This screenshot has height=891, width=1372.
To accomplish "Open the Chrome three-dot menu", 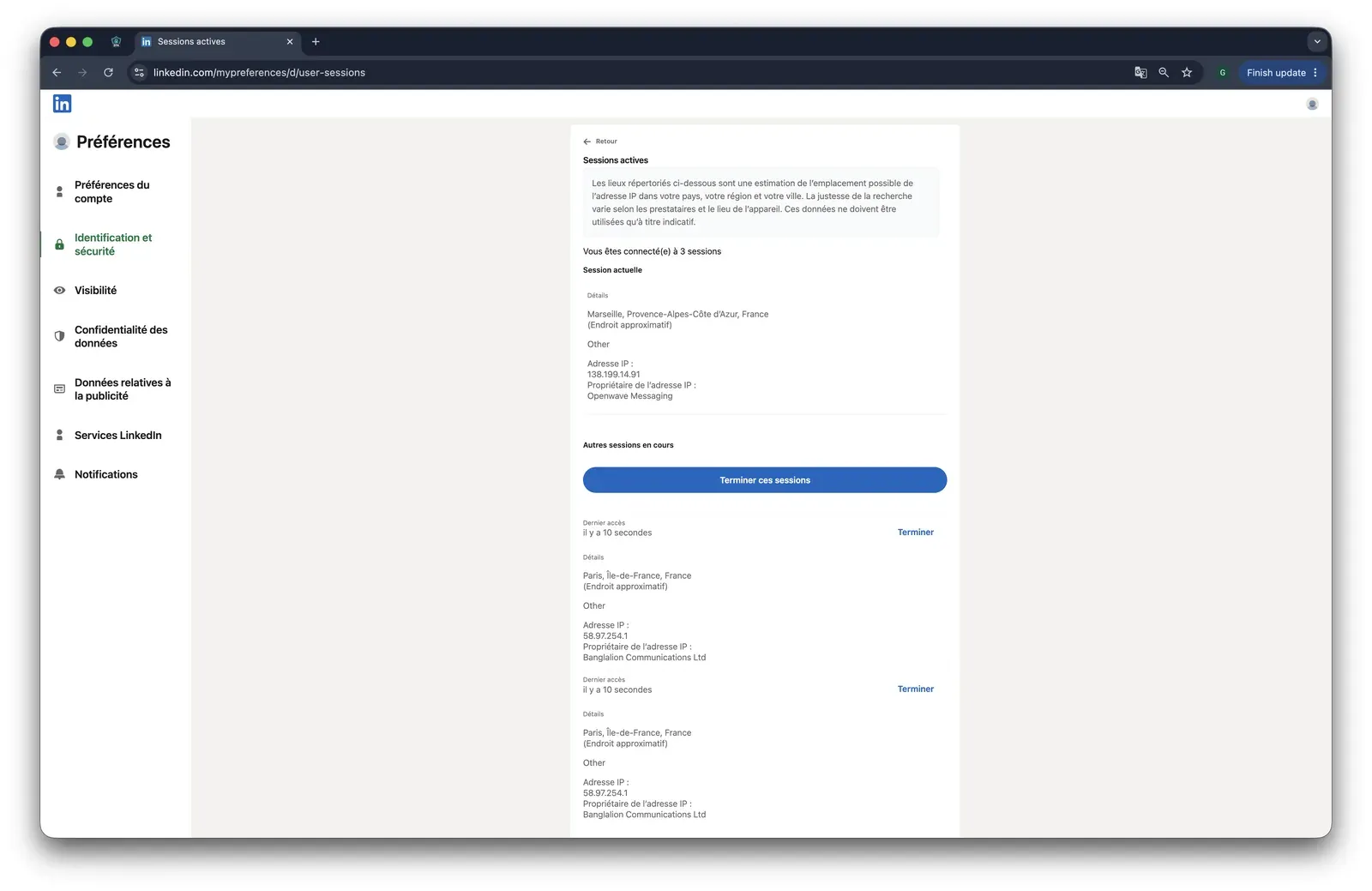I will 1315,73.
